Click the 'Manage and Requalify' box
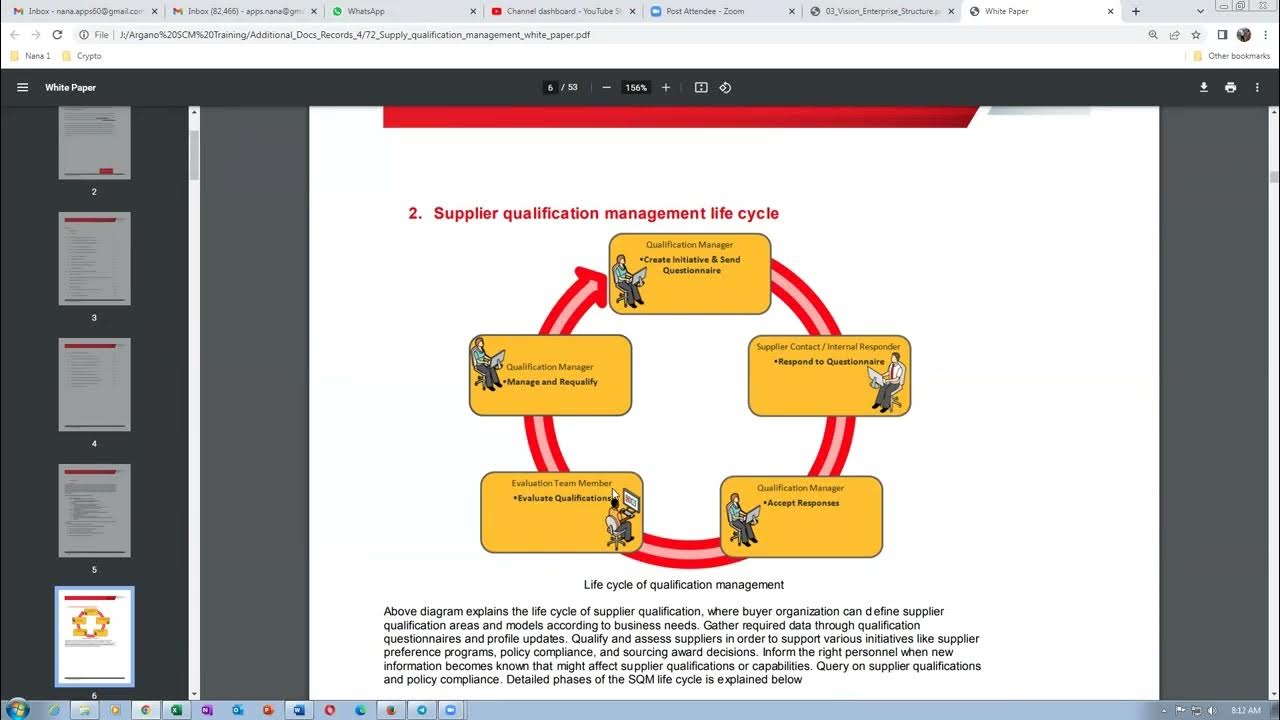Image resolution: width=1280 pixels, height=720 pixels. click(550, 375)
